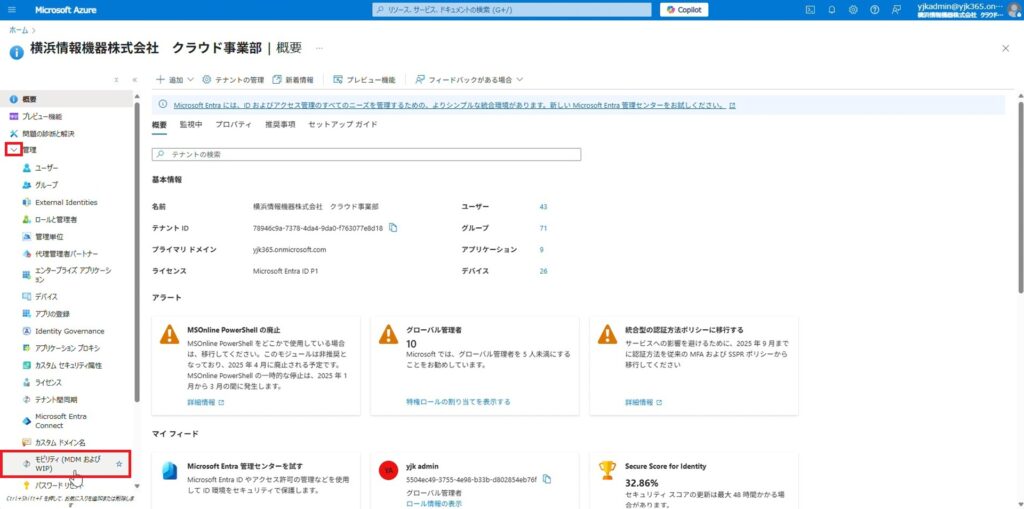The image size is (1024, 509).
Task: Open the notifications bell
Action: 831,10
